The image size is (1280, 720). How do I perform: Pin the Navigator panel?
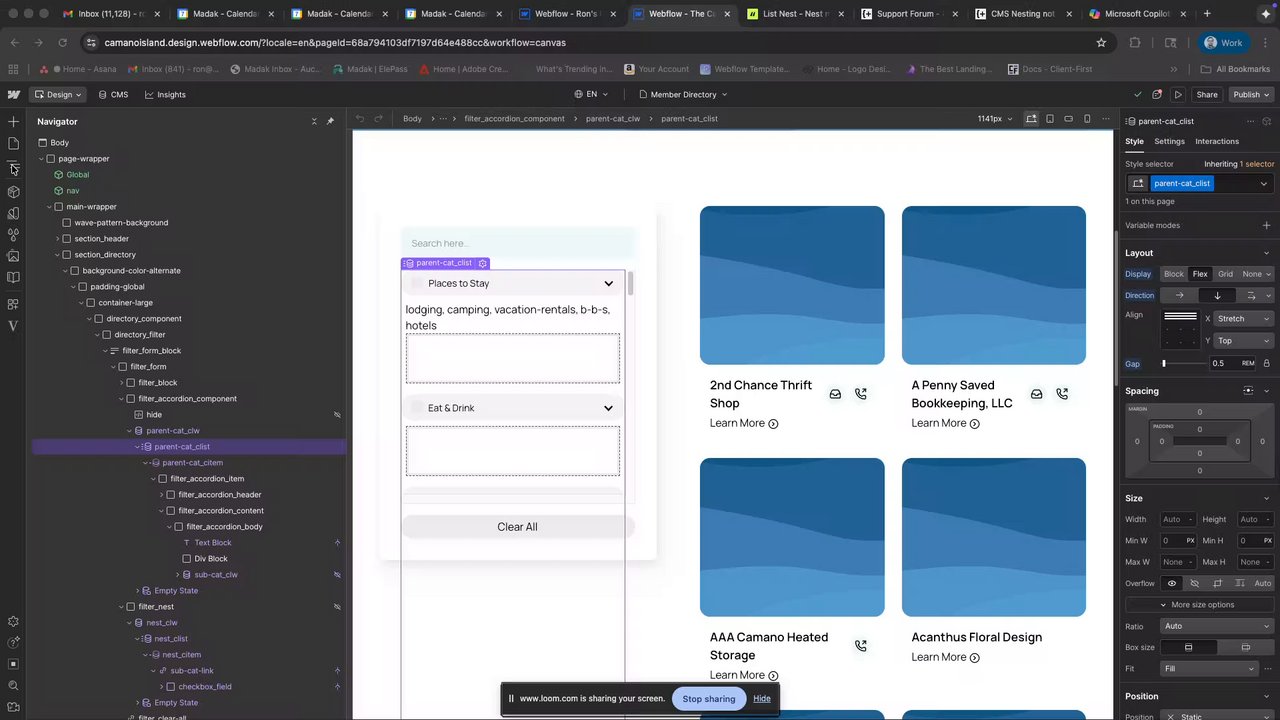click(330, 121)
